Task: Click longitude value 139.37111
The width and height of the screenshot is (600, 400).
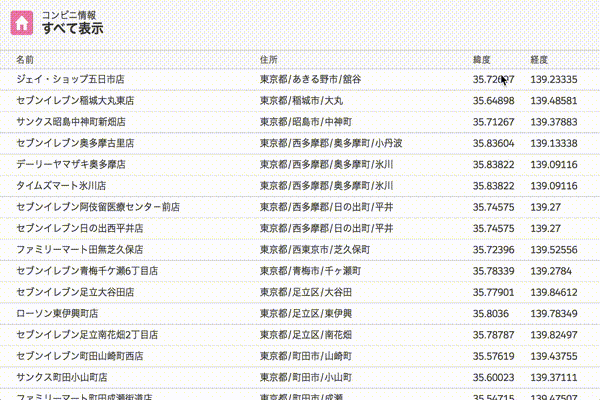Action: pos(554,377)
